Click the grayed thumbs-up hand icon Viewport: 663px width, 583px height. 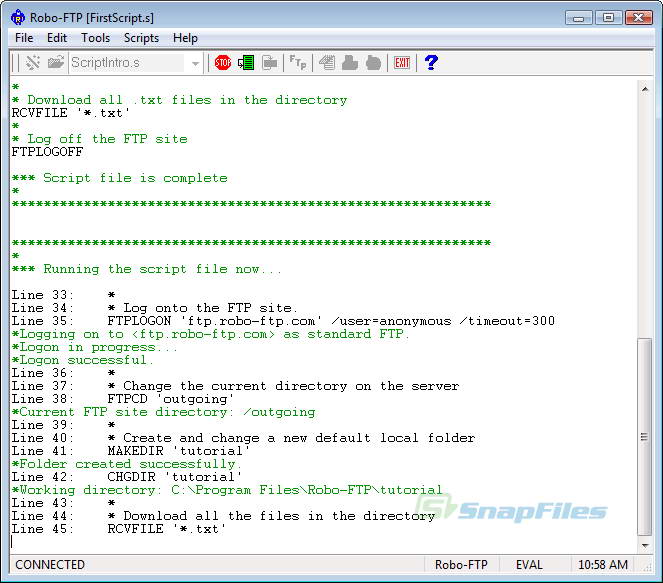pyautogui.click(x=350, y=63)
